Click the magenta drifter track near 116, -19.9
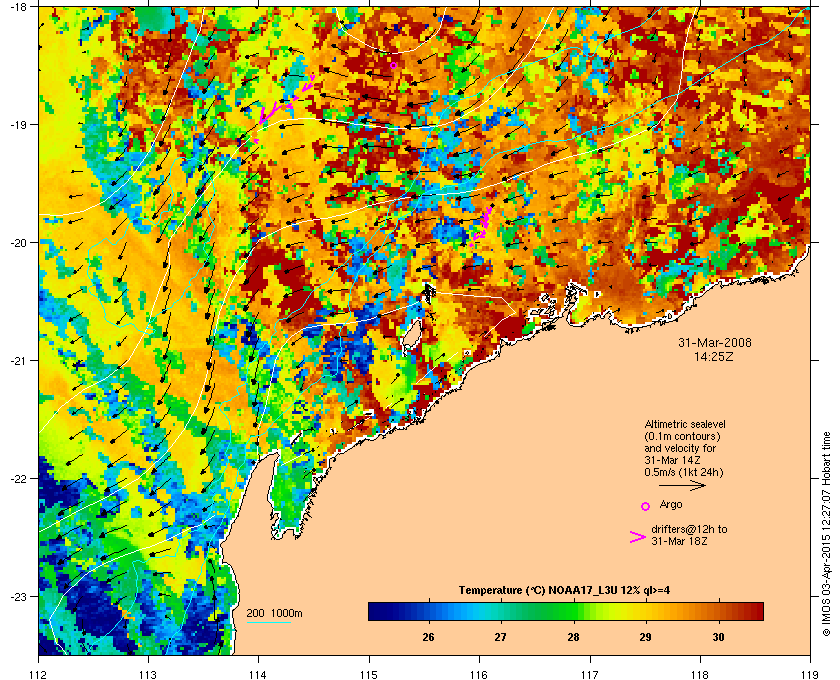Viewport: 840px width, 680px height. pos(481,226)
